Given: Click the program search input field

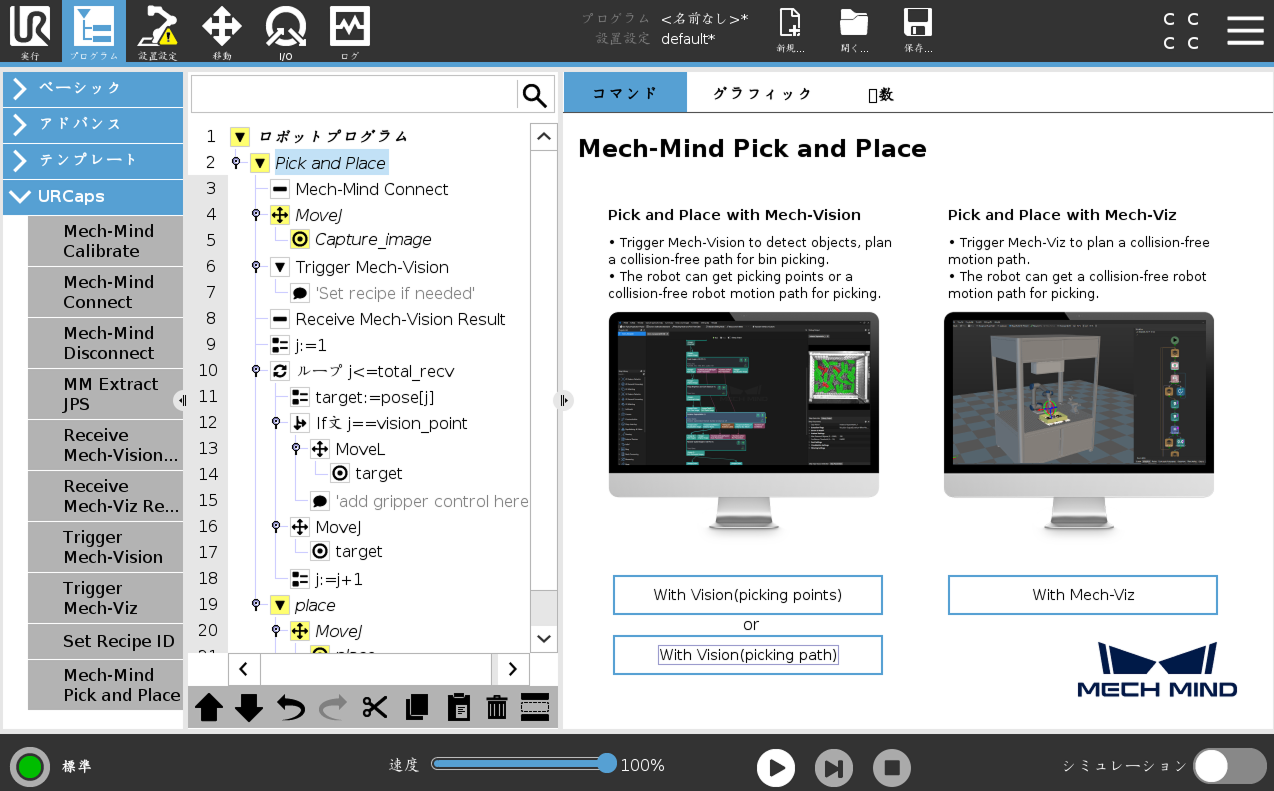Looking at the screenshot, I should (354, 95).
